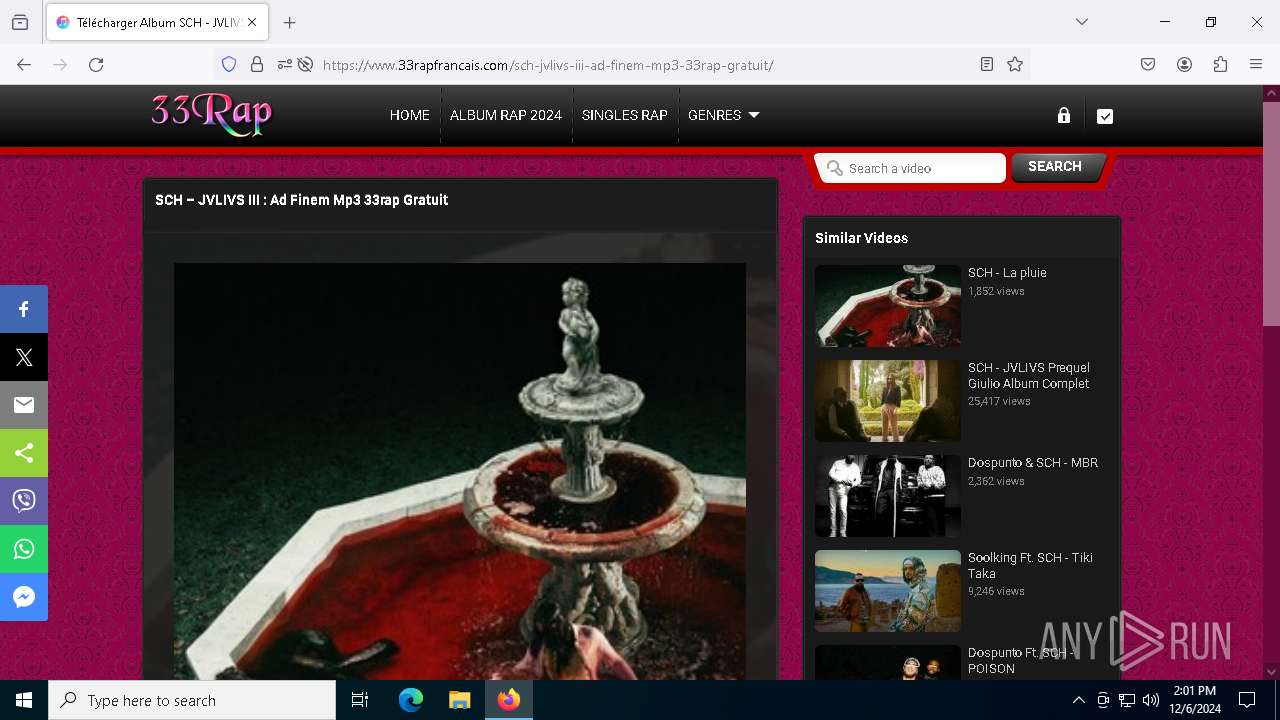The image size is (1280, 720).
Task: List all tabs dropdown arrow
Action: pos(1082,22)
